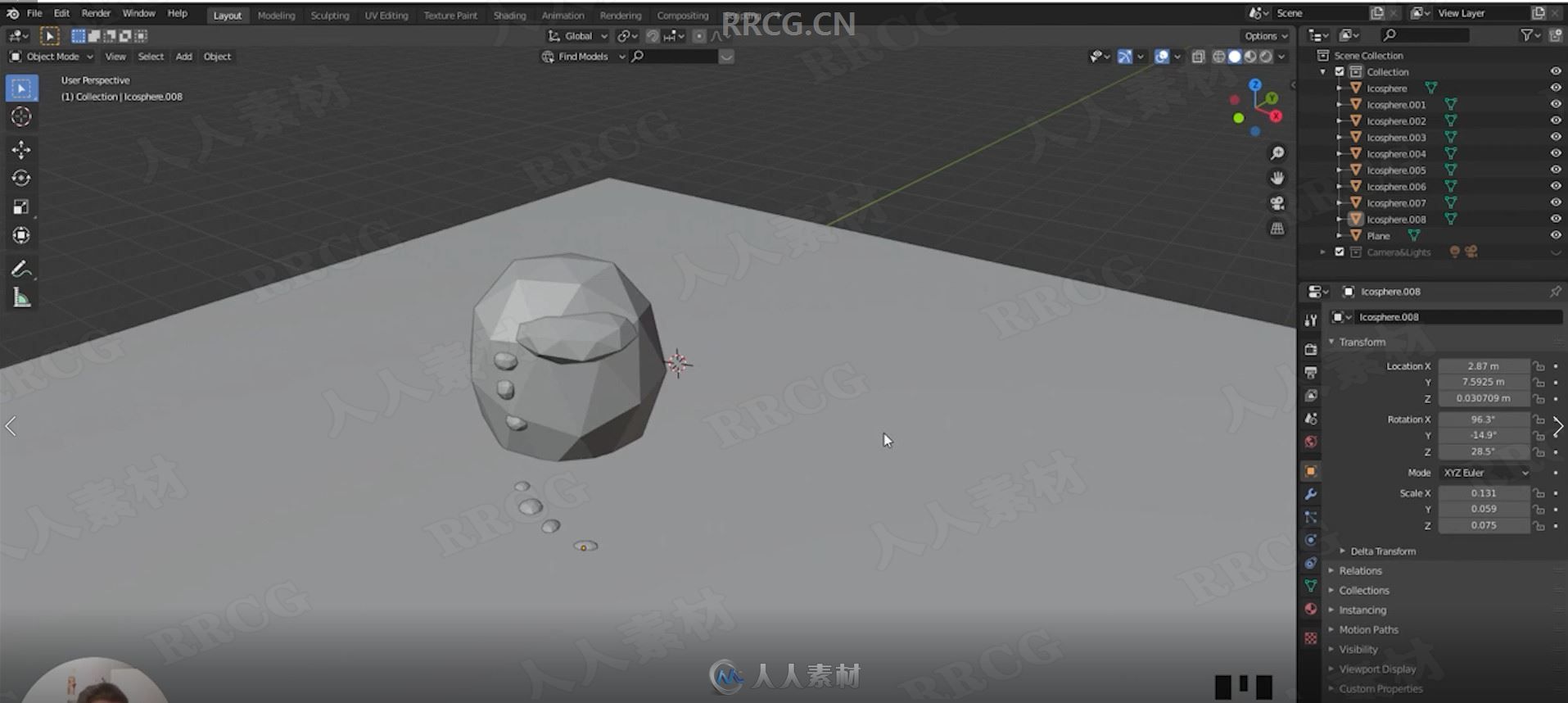Activate the Transform tool

point(21,235)
